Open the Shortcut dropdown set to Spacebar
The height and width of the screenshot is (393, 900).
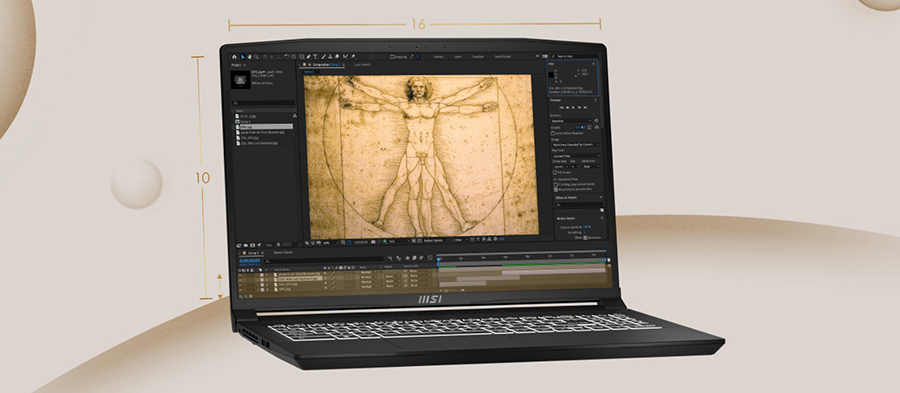[571, 121]
